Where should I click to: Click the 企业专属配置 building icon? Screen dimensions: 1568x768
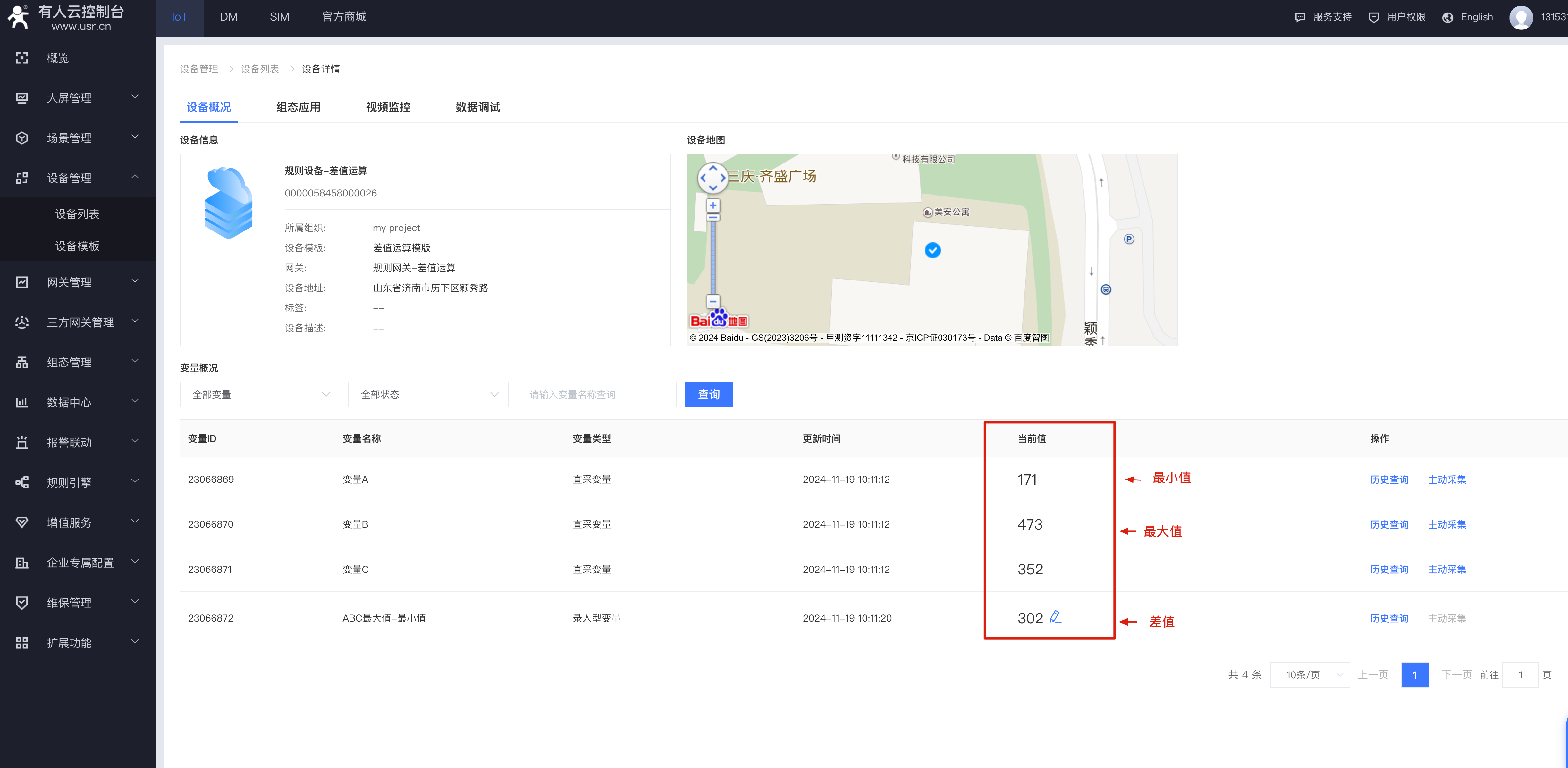22,563
